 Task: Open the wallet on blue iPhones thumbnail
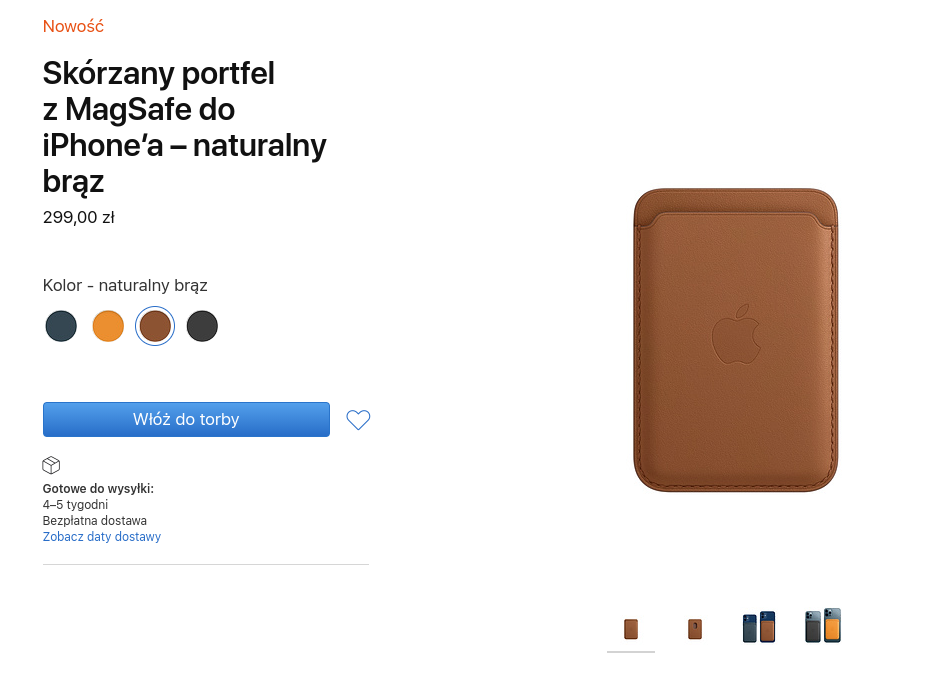tap(758, 627)
